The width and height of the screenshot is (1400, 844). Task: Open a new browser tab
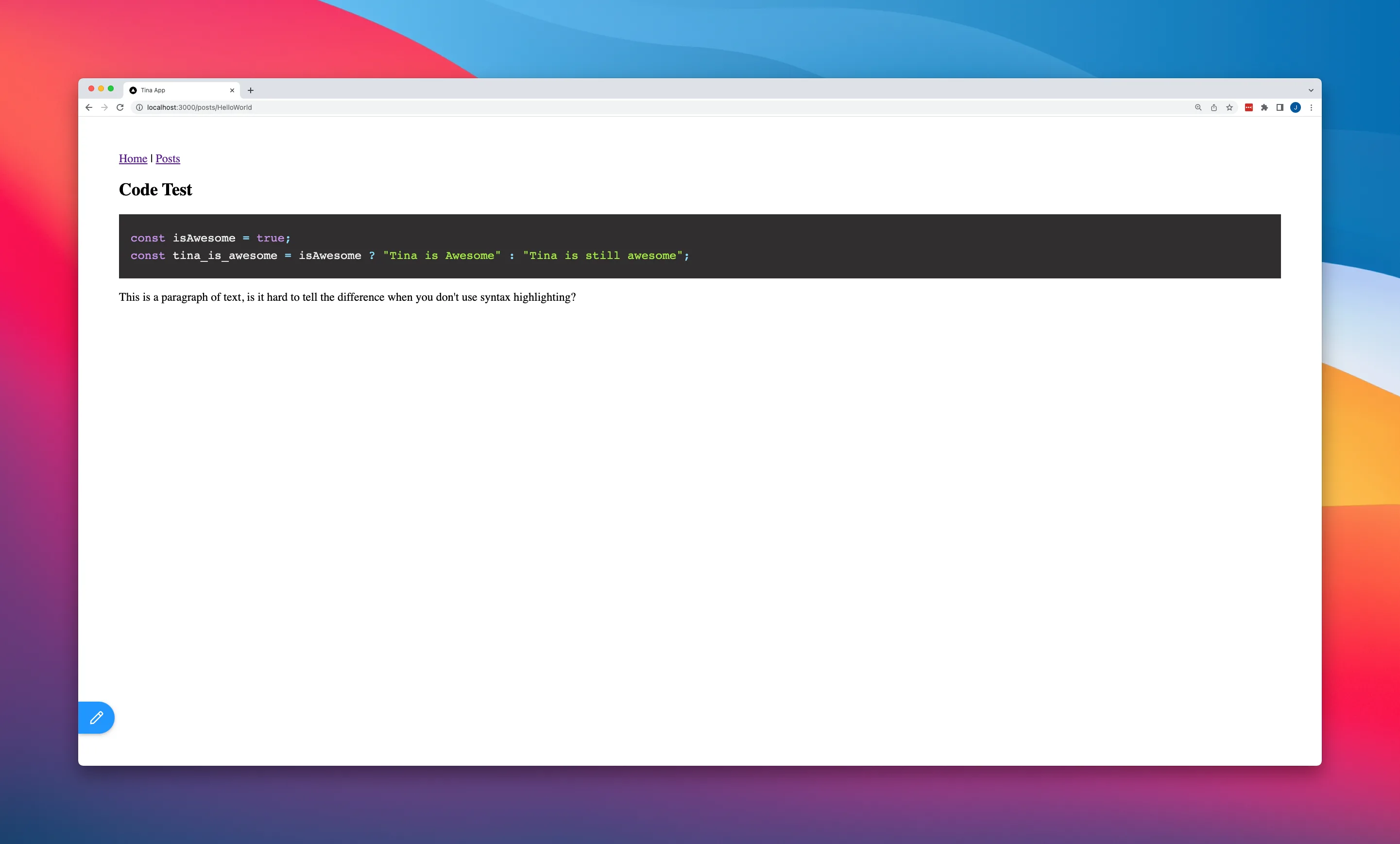[x=251, y=90]
